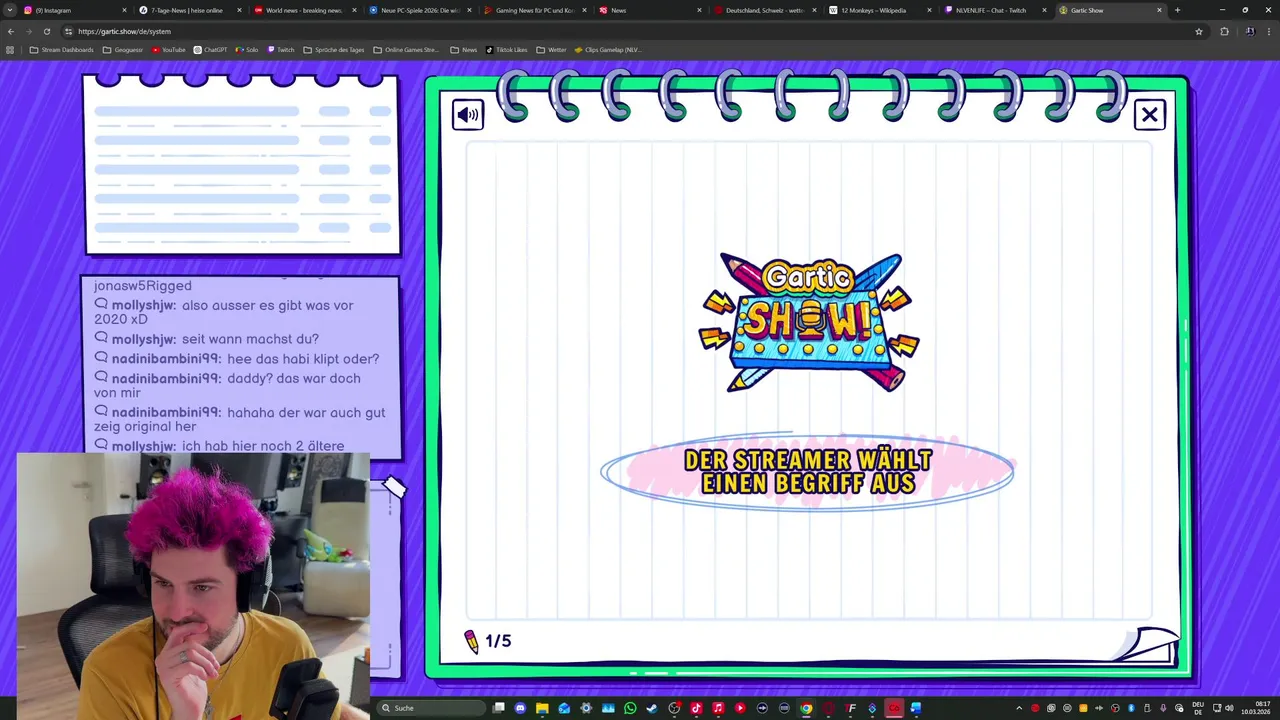Bookmark this page with the star icon
The image size is (1280, 720).
[x=1198, y=31]
